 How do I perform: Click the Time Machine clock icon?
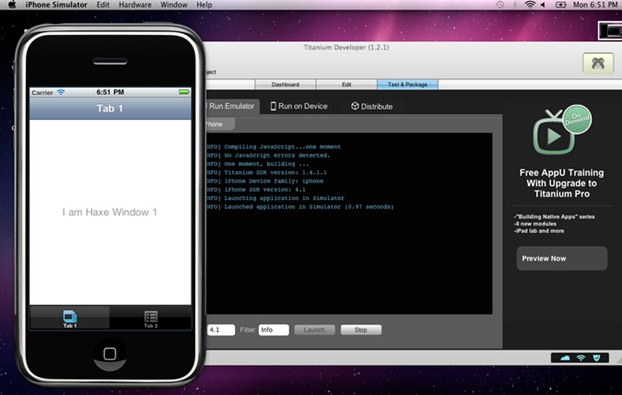pos(500,5)
